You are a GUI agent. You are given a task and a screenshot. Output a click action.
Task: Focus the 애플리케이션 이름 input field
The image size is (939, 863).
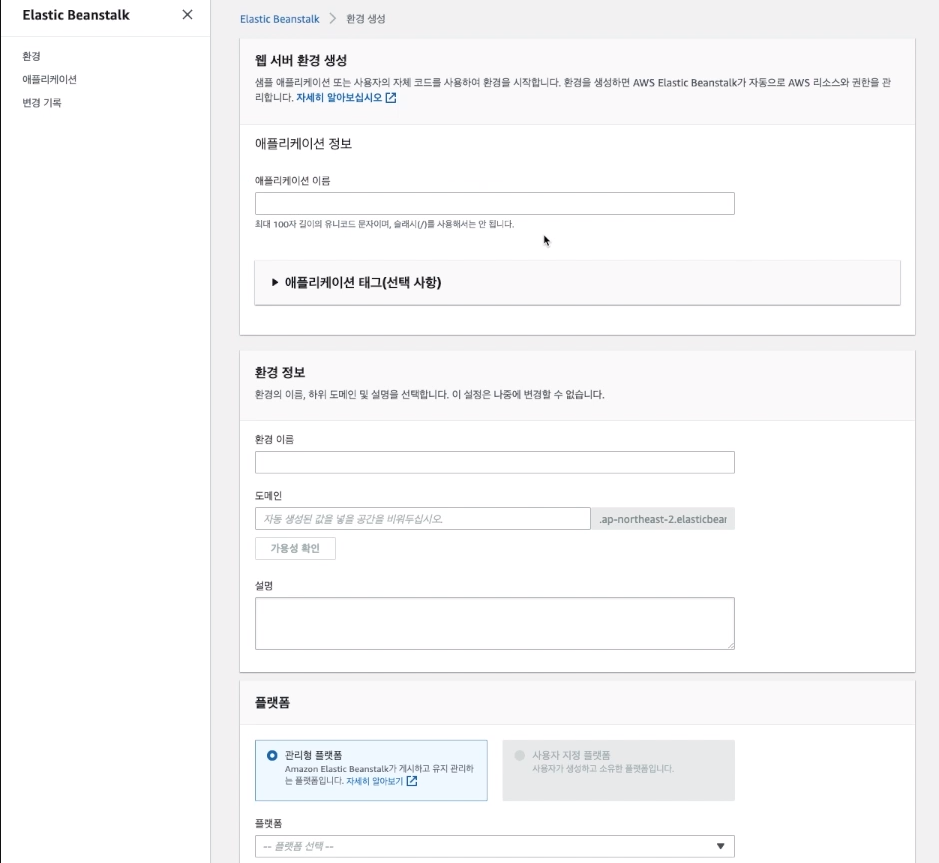(495, 204)
